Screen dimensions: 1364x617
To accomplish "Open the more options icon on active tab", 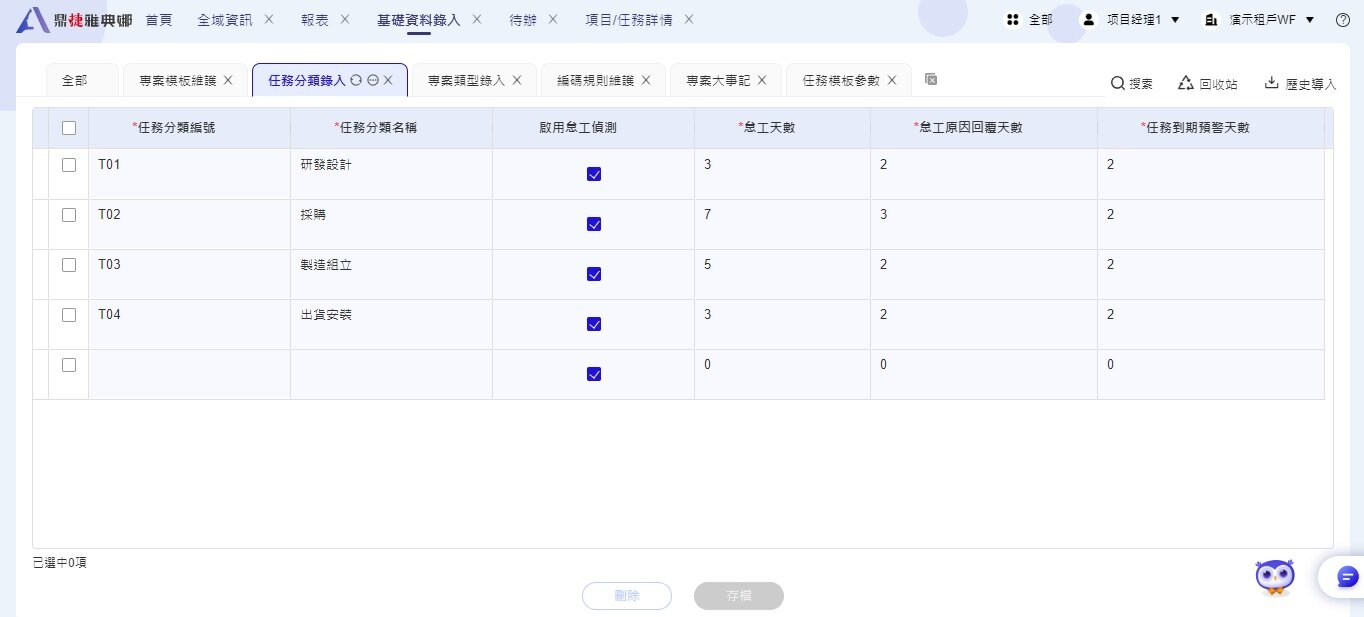I will coord(373,80).
